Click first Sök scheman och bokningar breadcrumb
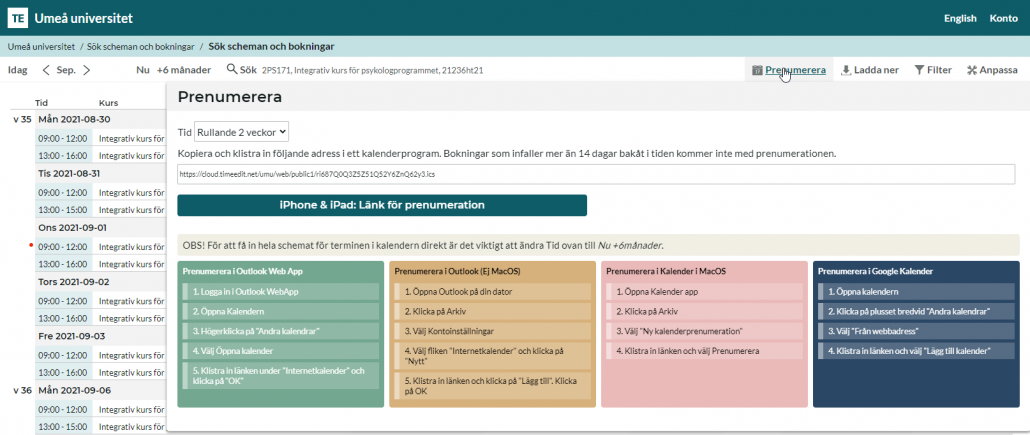Image resolution: width=1030 pixels, height=435 pixels. [x=141, y=47]
